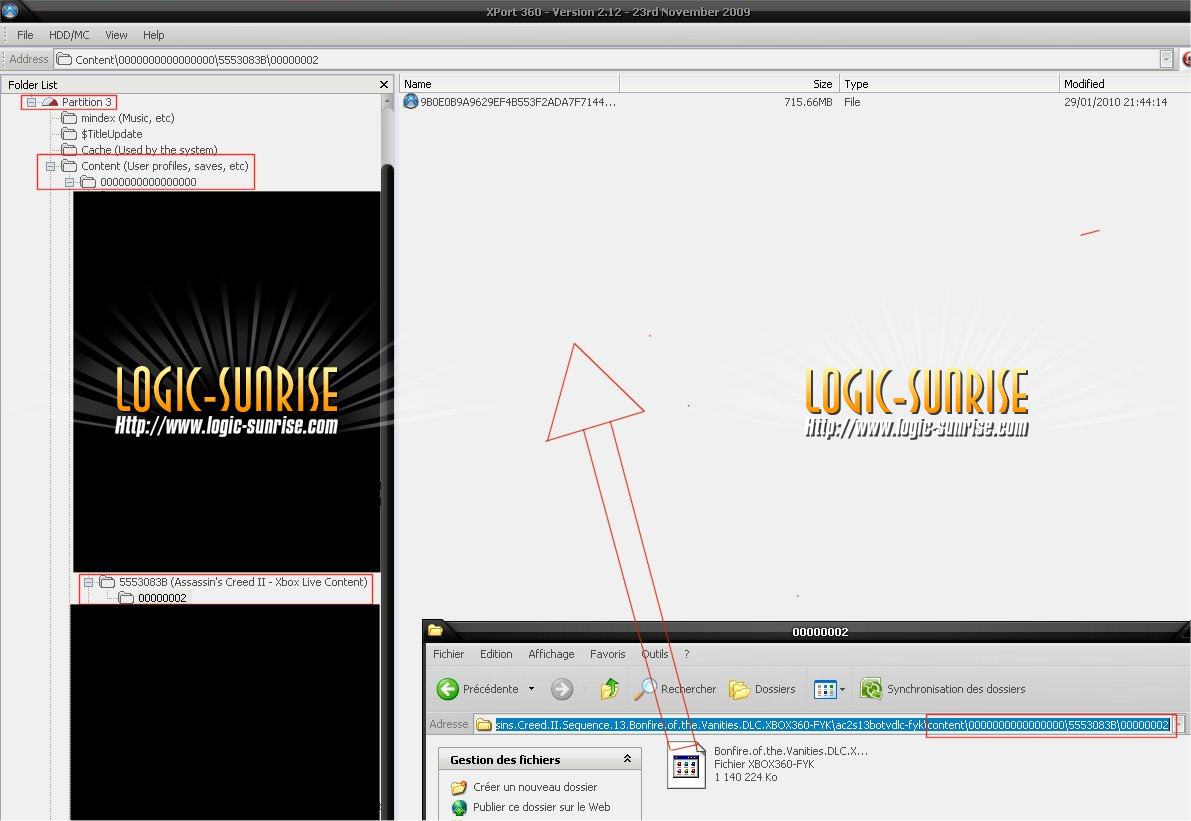Open the View menu in XPort 360

(x=116, y=35)
